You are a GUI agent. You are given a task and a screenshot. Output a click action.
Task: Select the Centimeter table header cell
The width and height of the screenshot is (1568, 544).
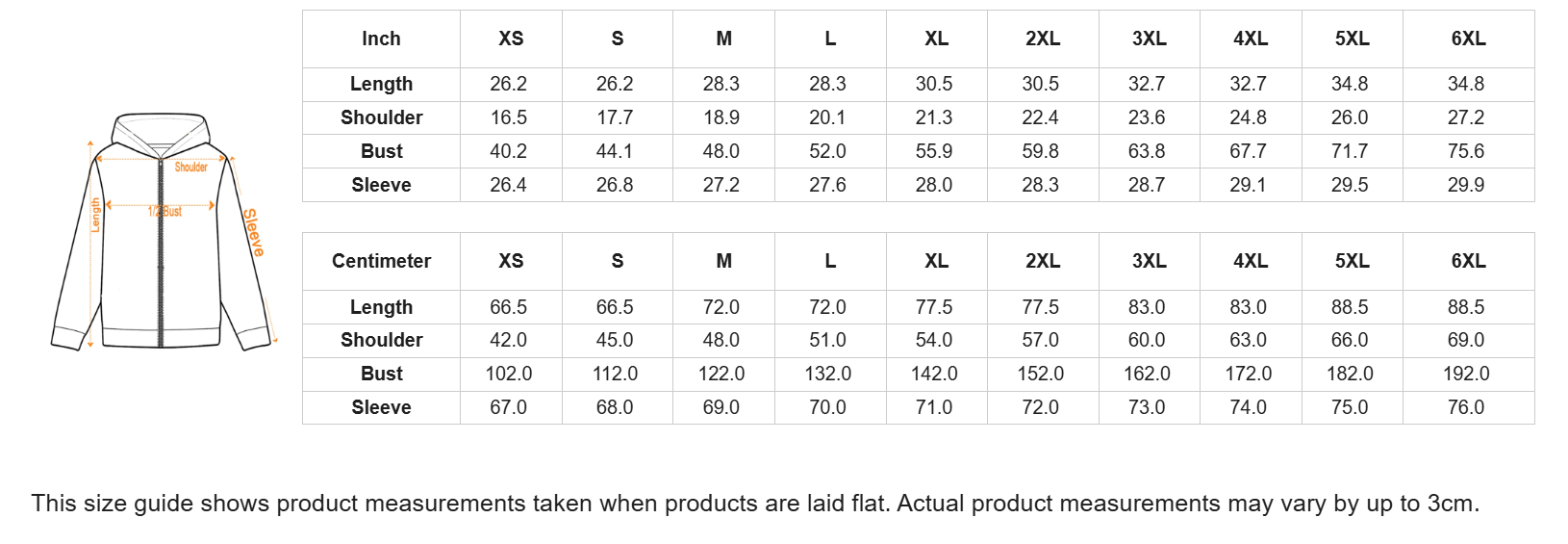(381, 261)
